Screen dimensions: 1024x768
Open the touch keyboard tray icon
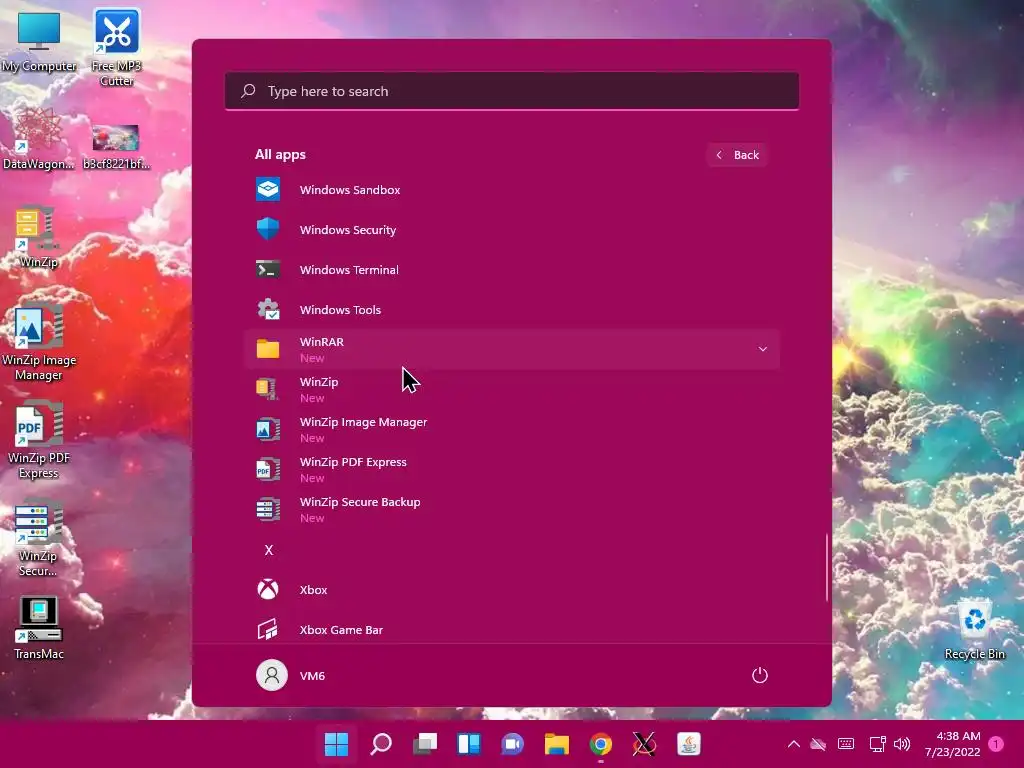tap(846, 744)
